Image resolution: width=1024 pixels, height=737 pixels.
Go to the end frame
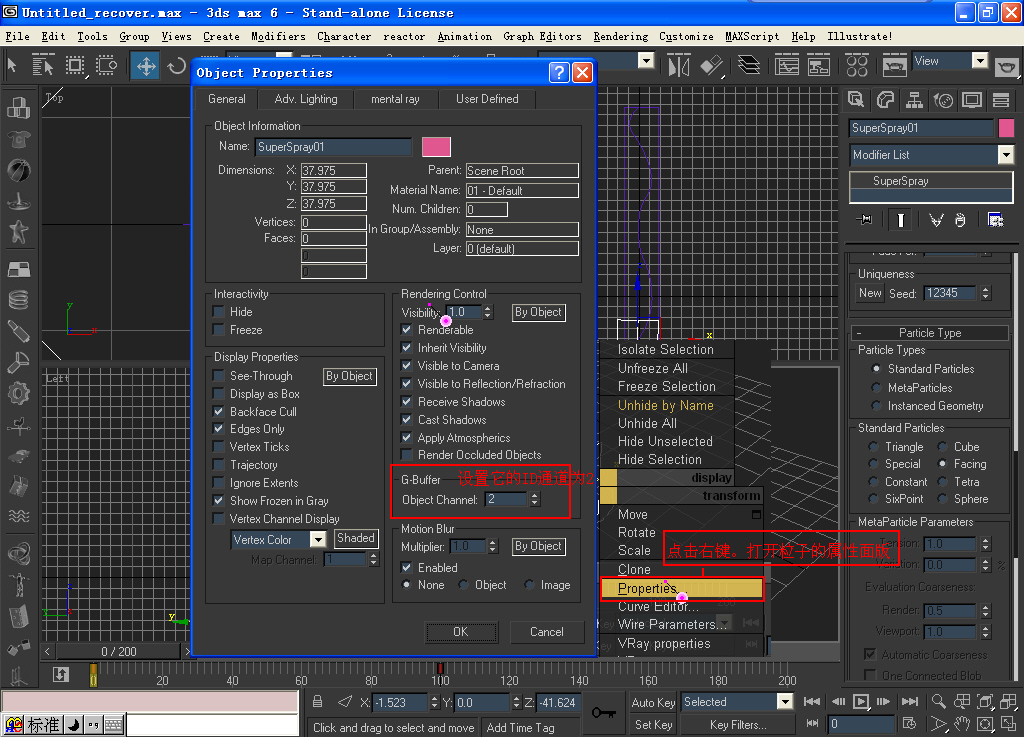(910, 702)
